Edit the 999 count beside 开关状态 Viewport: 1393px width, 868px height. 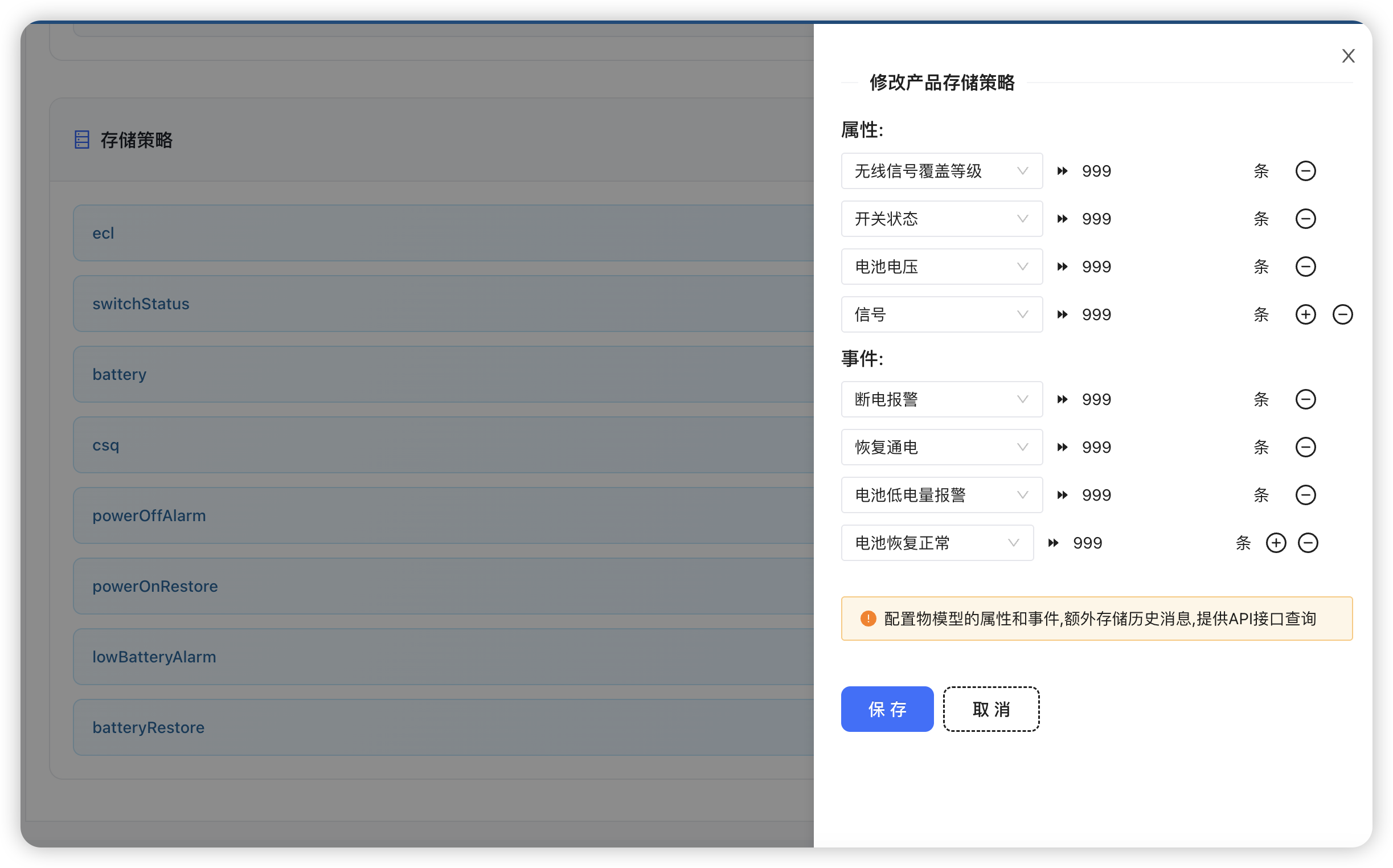pyautogui.click(x=1096, y=219)
